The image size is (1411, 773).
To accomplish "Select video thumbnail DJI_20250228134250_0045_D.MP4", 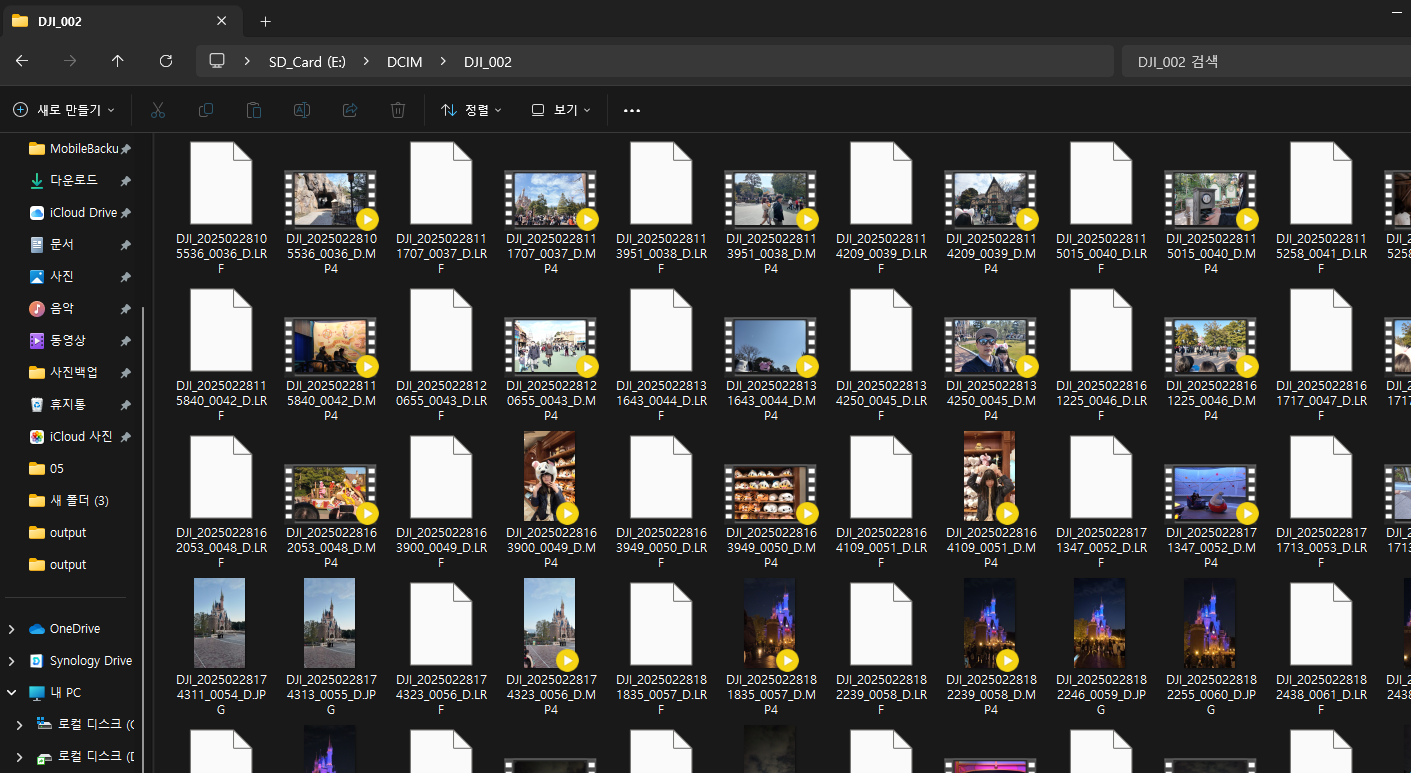I will [x=990, y=347].
